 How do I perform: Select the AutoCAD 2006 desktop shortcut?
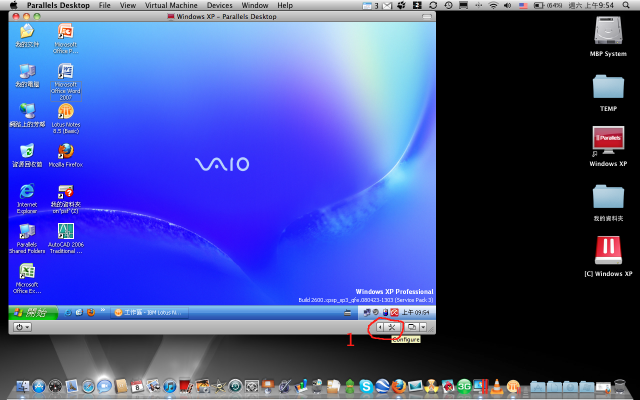pyautogui.click(x=65, y=238)
